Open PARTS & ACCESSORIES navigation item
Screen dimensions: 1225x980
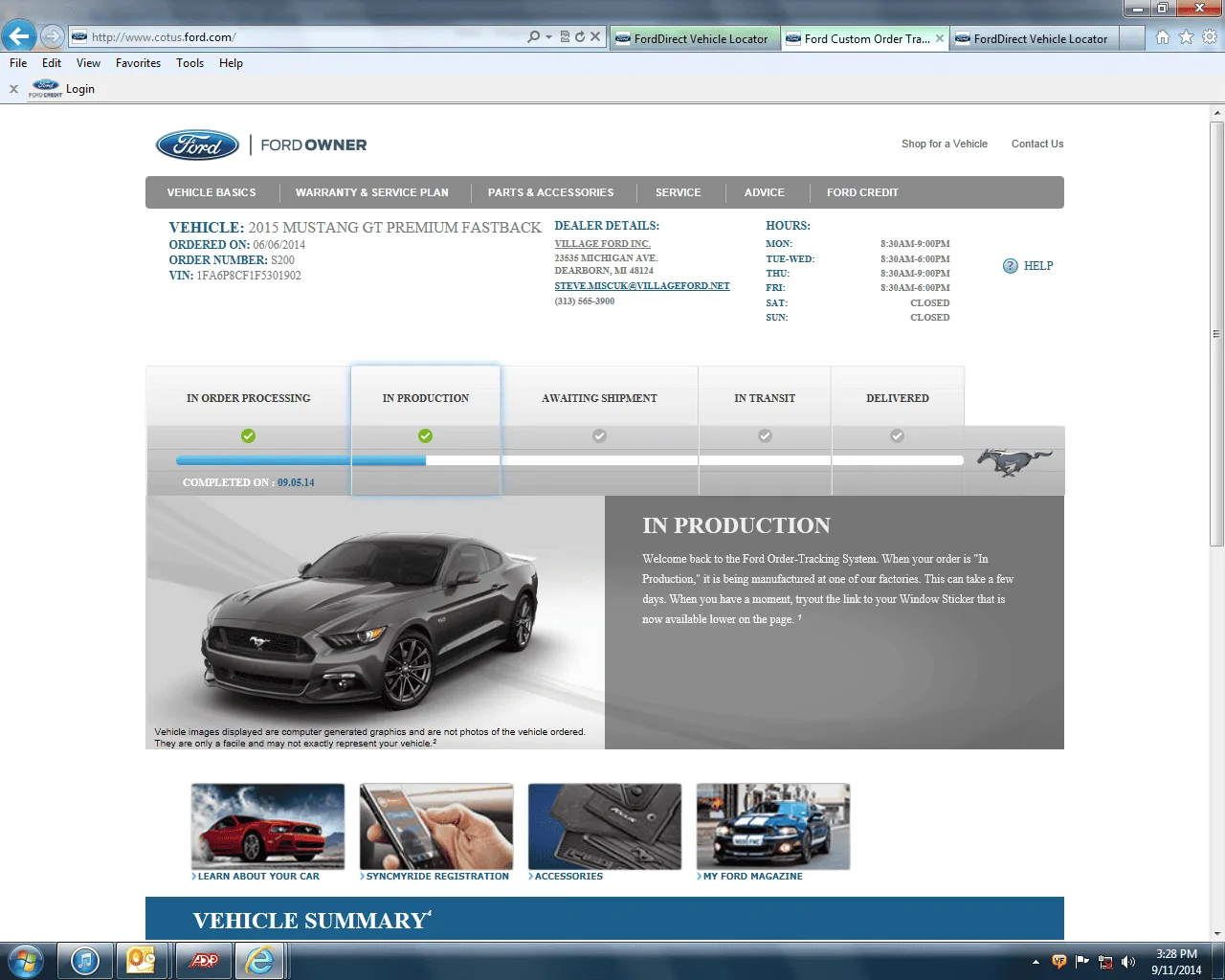tap(550, 192)
